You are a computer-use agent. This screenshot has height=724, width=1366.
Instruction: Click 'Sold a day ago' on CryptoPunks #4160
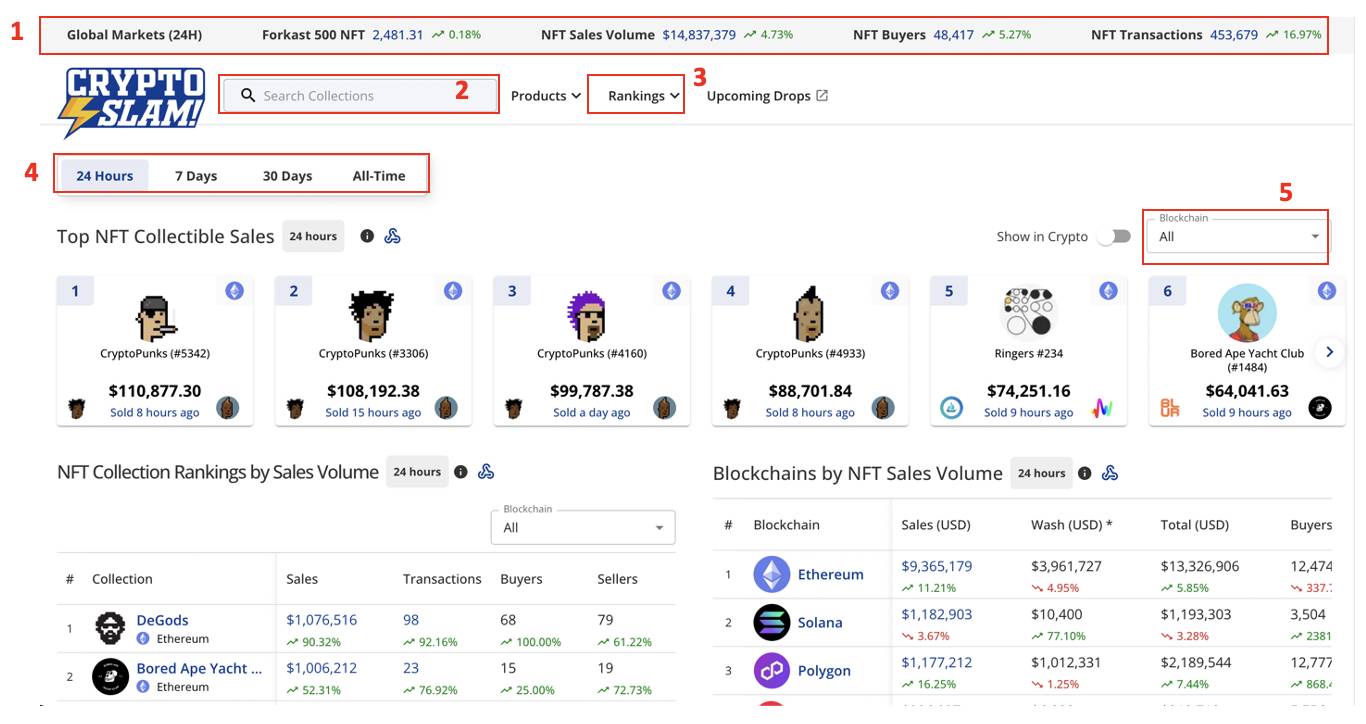[592, 412]
